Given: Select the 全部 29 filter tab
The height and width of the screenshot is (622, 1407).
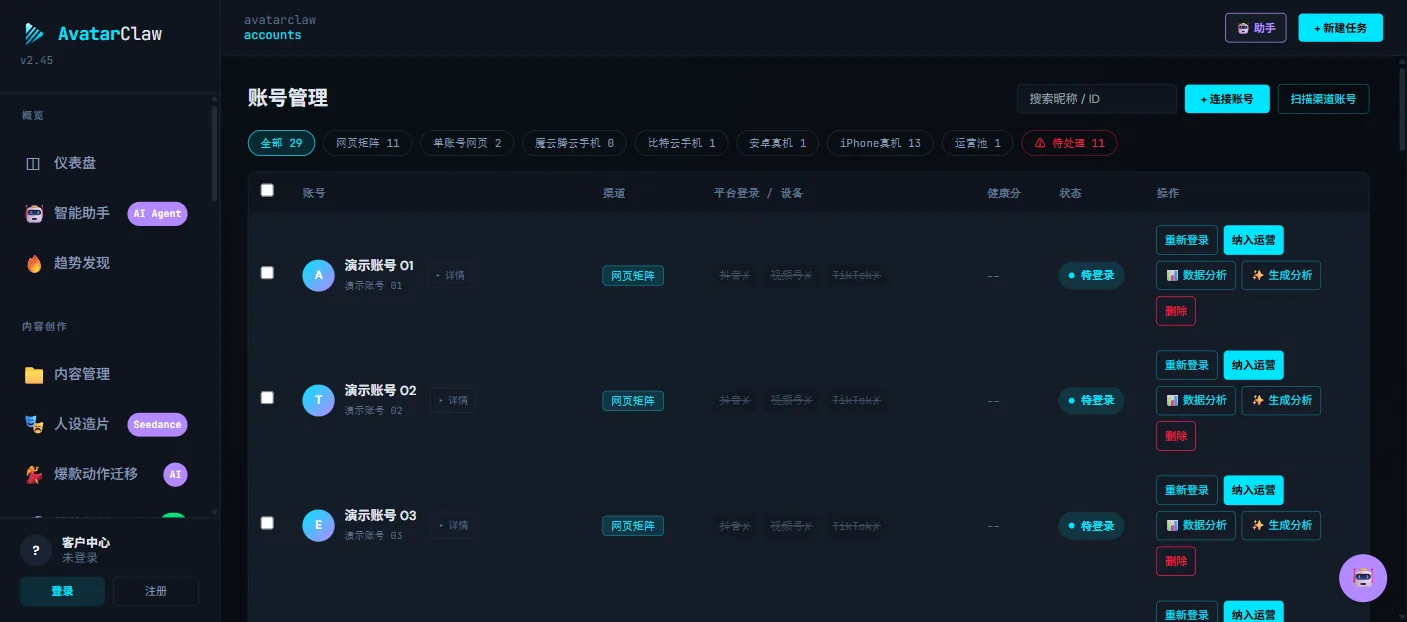Looking at the screenshot, I should click(282, 143).
